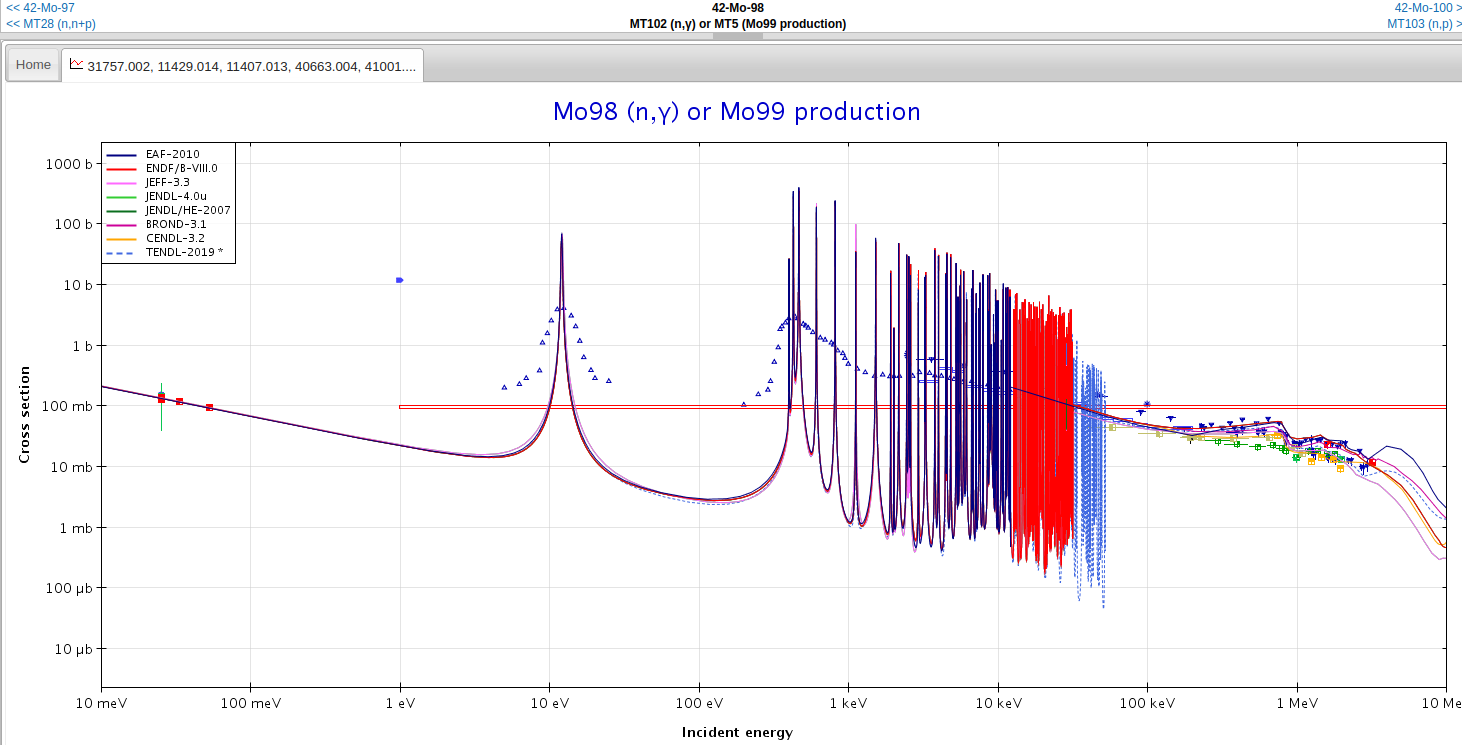Open the Home tab
Screen dimensions: 1462x745
(x=33, y=65)
